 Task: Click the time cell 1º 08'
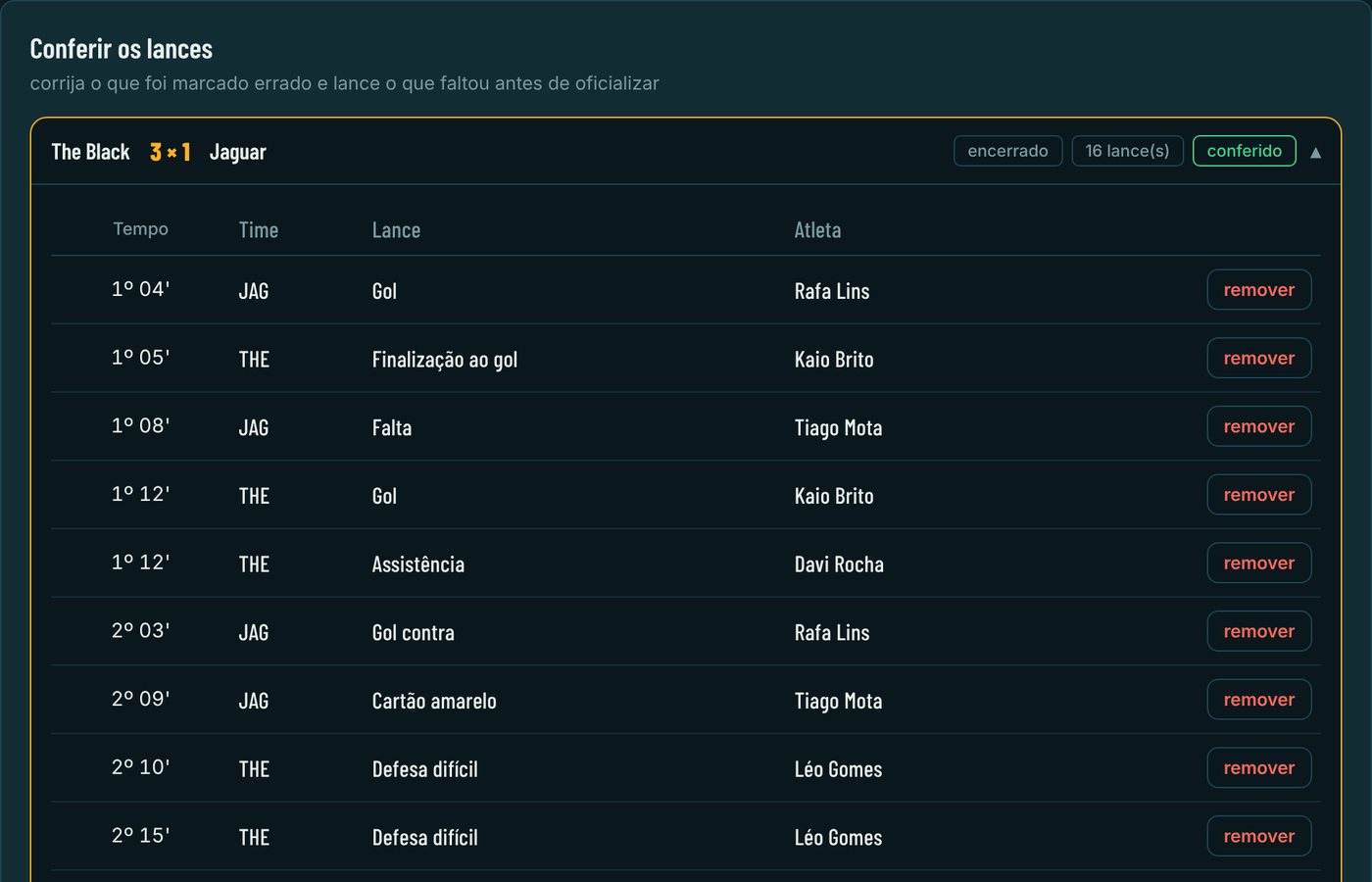tap(140, 426)
